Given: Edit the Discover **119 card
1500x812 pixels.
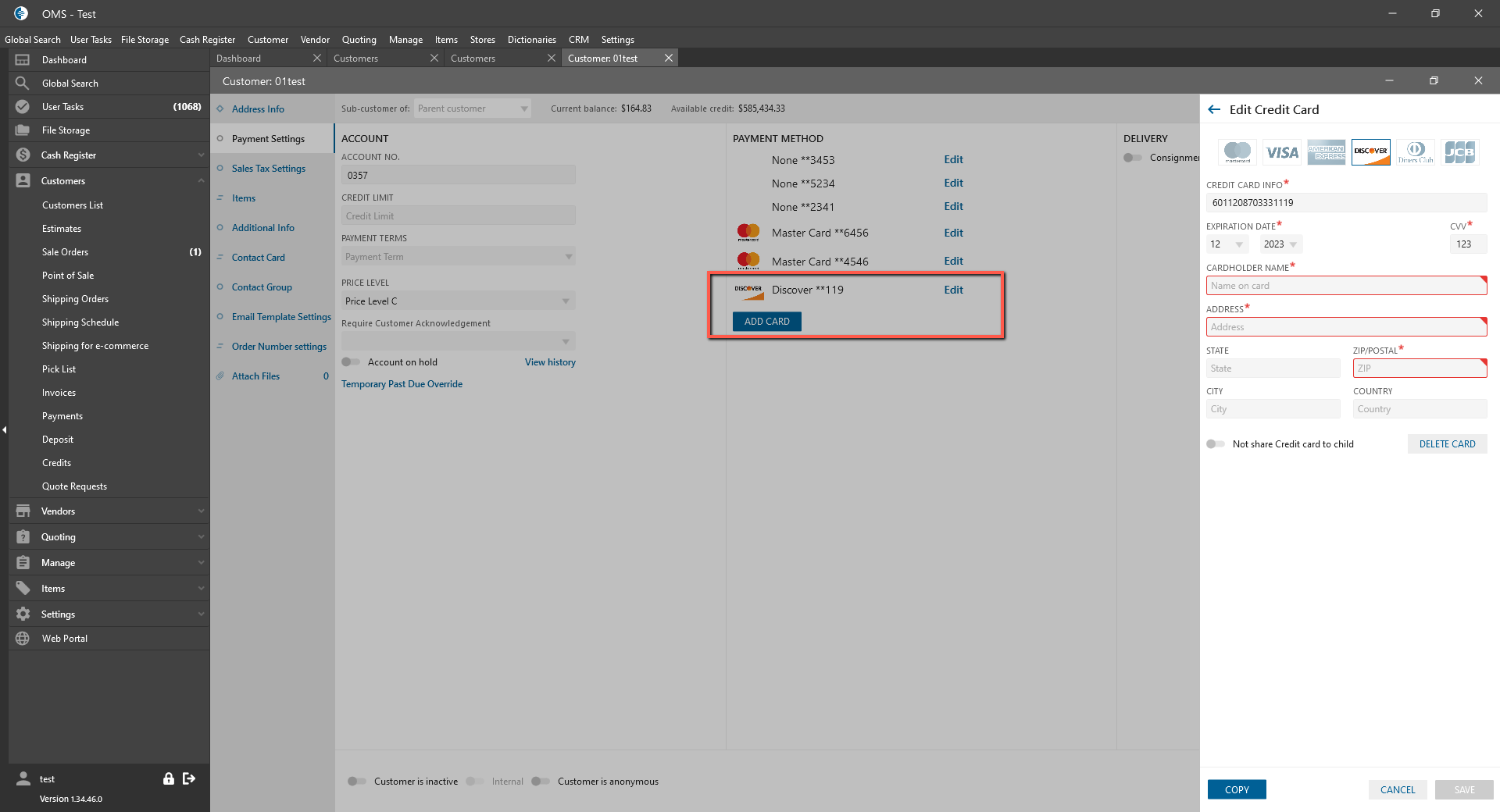Looking at the screenshot, I should 953,290.
